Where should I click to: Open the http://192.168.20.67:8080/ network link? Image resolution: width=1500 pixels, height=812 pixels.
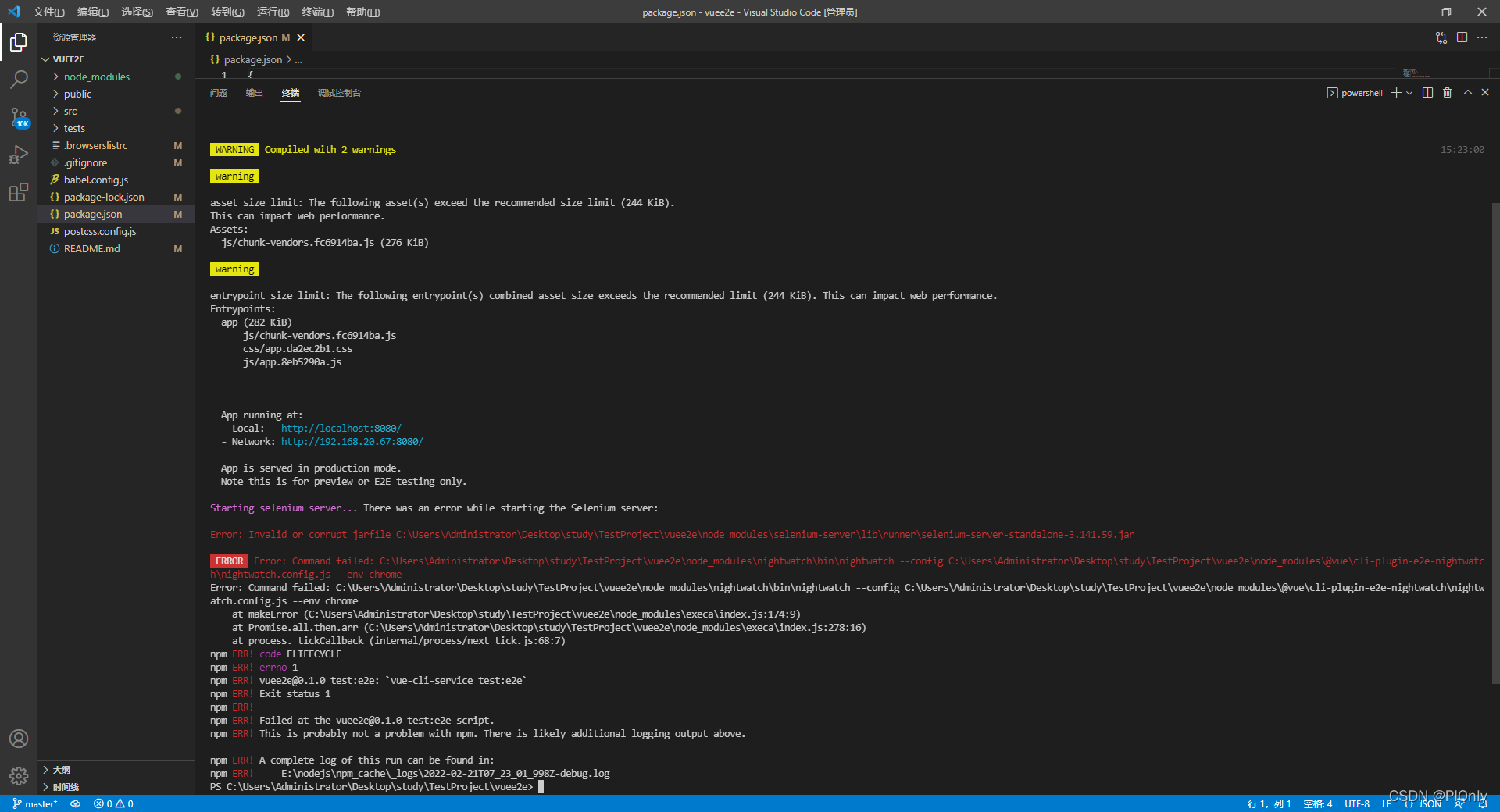click(352, 442)
